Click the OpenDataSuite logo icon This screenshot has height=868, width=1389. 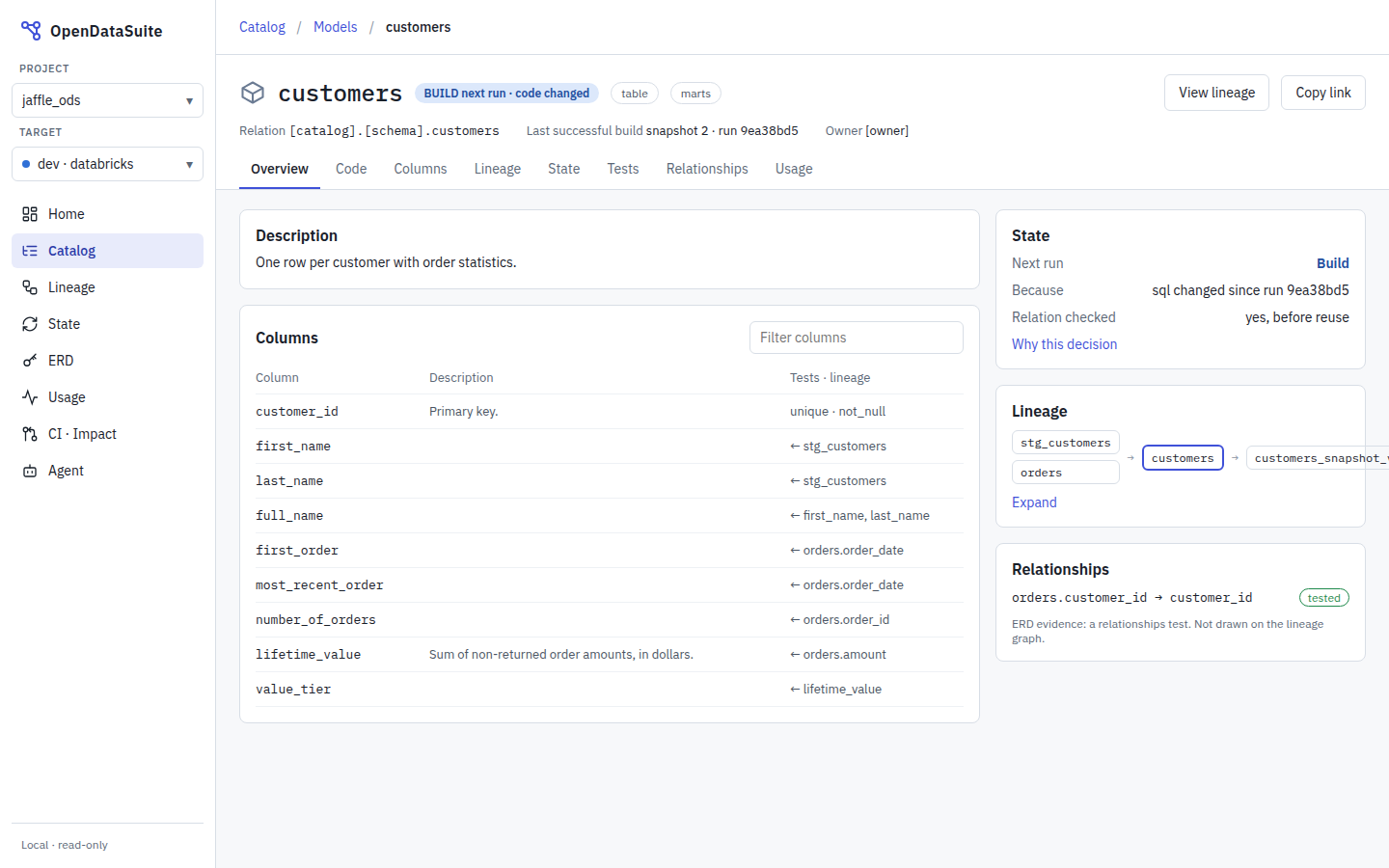coord(31,31)
